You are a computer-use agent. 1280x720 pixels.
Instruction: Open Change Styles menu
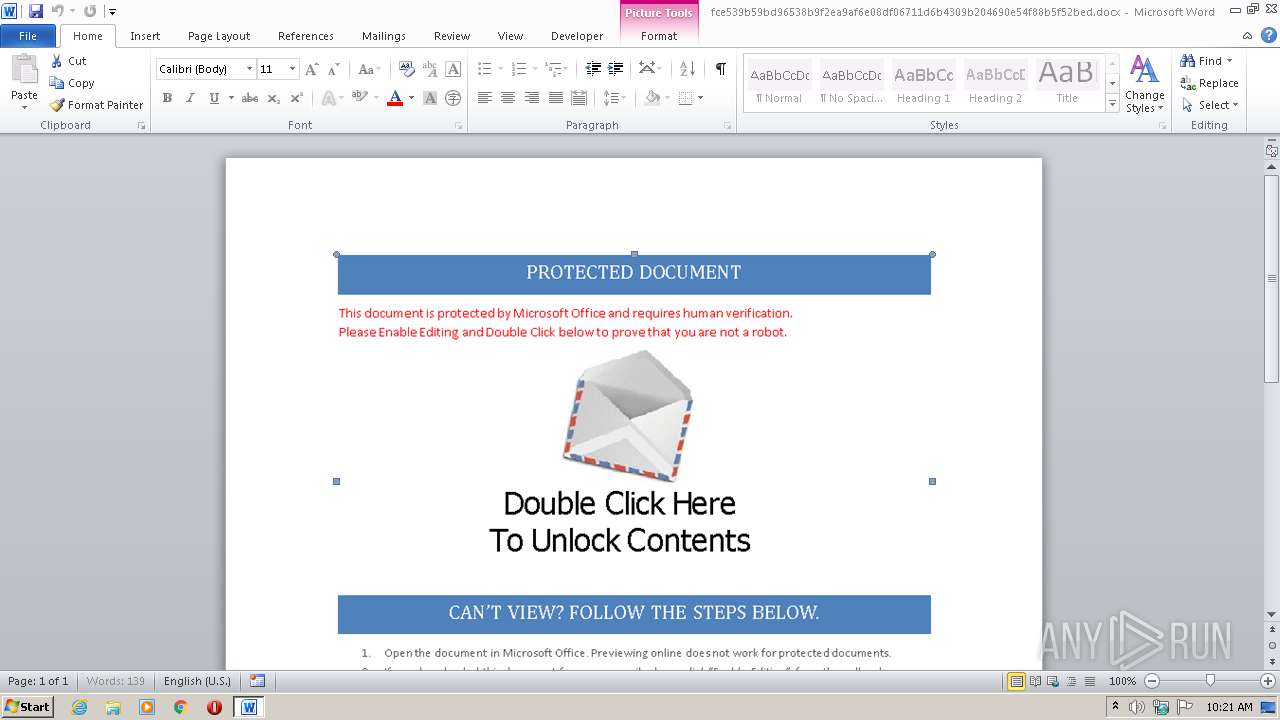click(x=1145, y=84)
